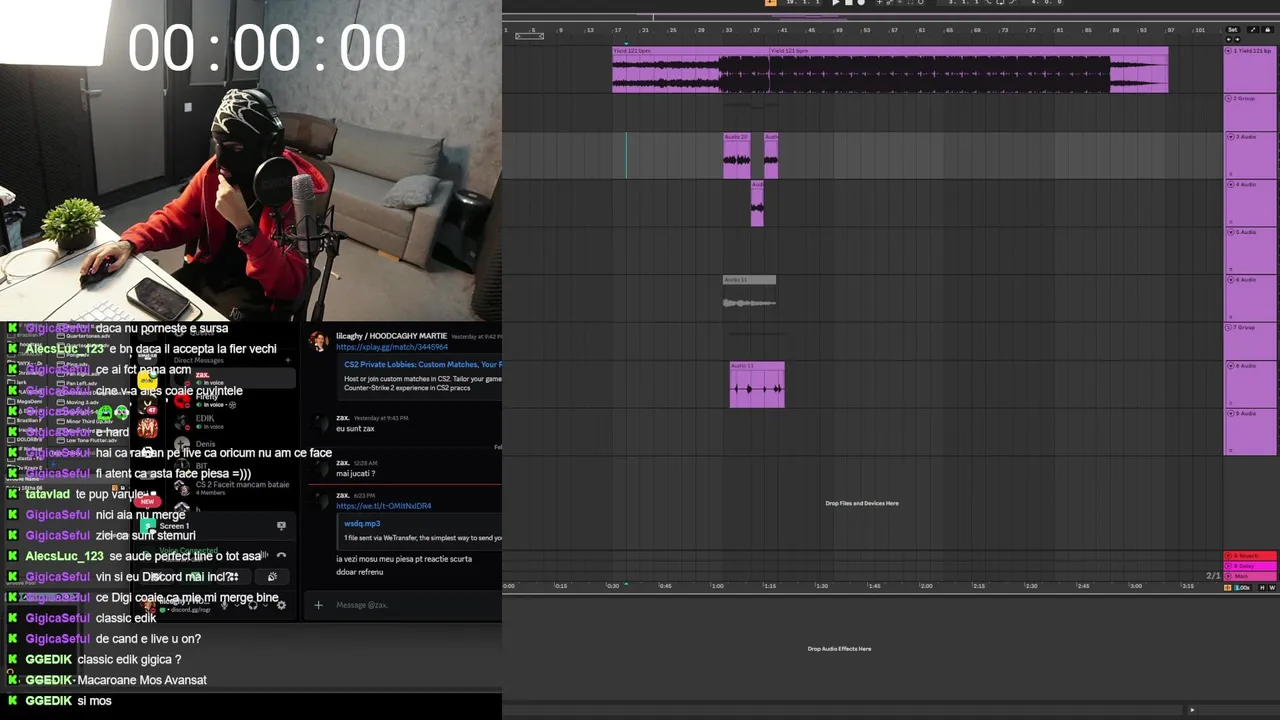Viewport: 1280px width, 720px height.
Task: Open CS 2 Faceit mancam bataie group
Action: [232, 488]
